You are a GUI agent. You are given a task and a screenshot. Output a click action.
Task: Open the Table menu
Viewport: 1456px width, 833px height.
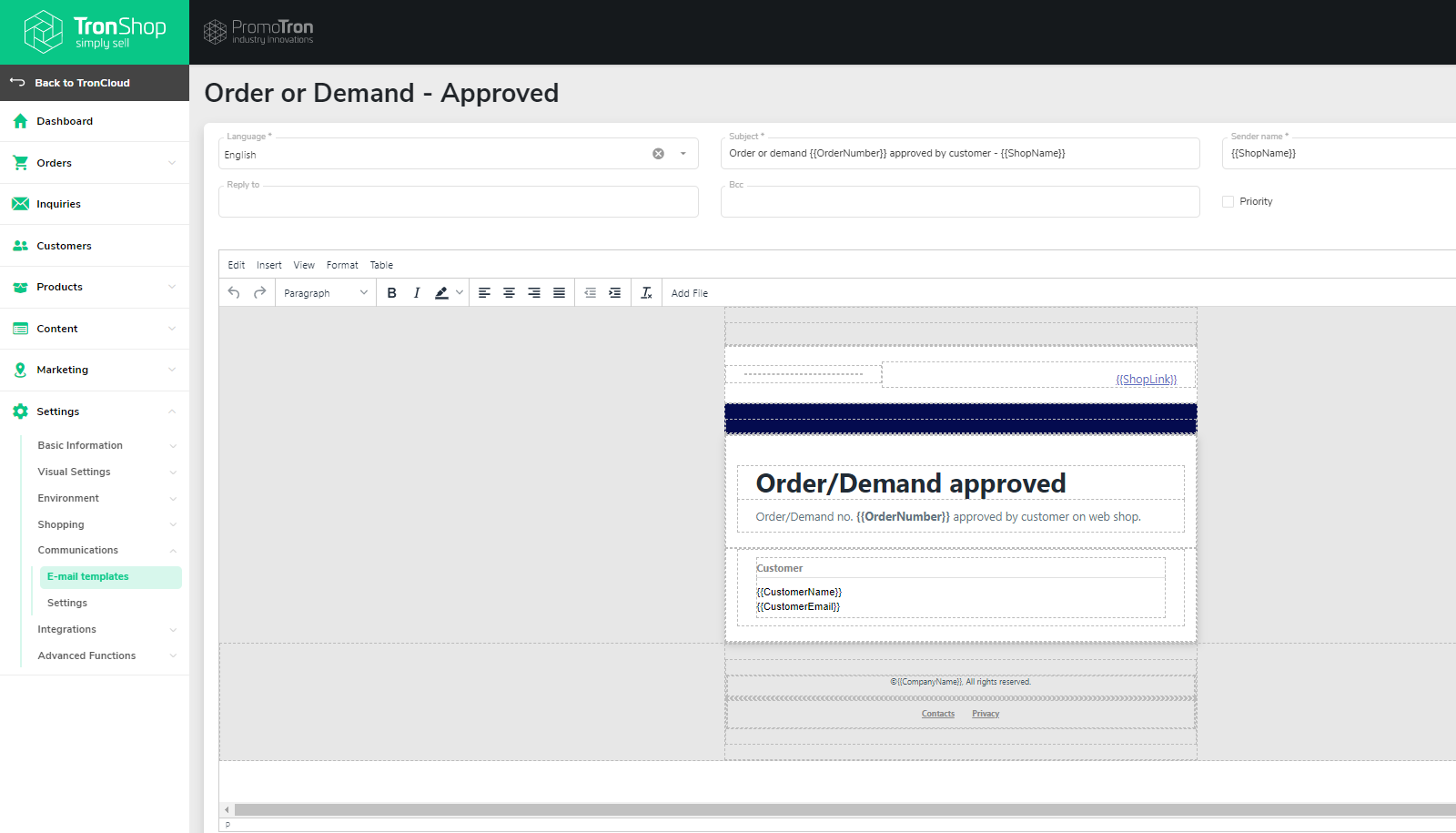pyautogui.click(x=381, y=265)
